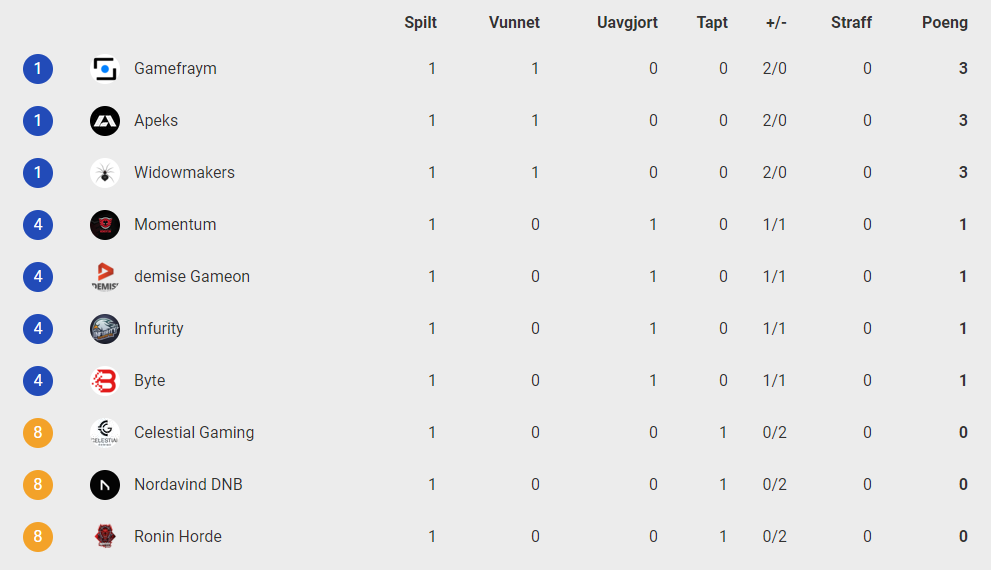Screen dimensions: 991x570
Task: Open the Ronin Horde logo
Action: [105, 537]
